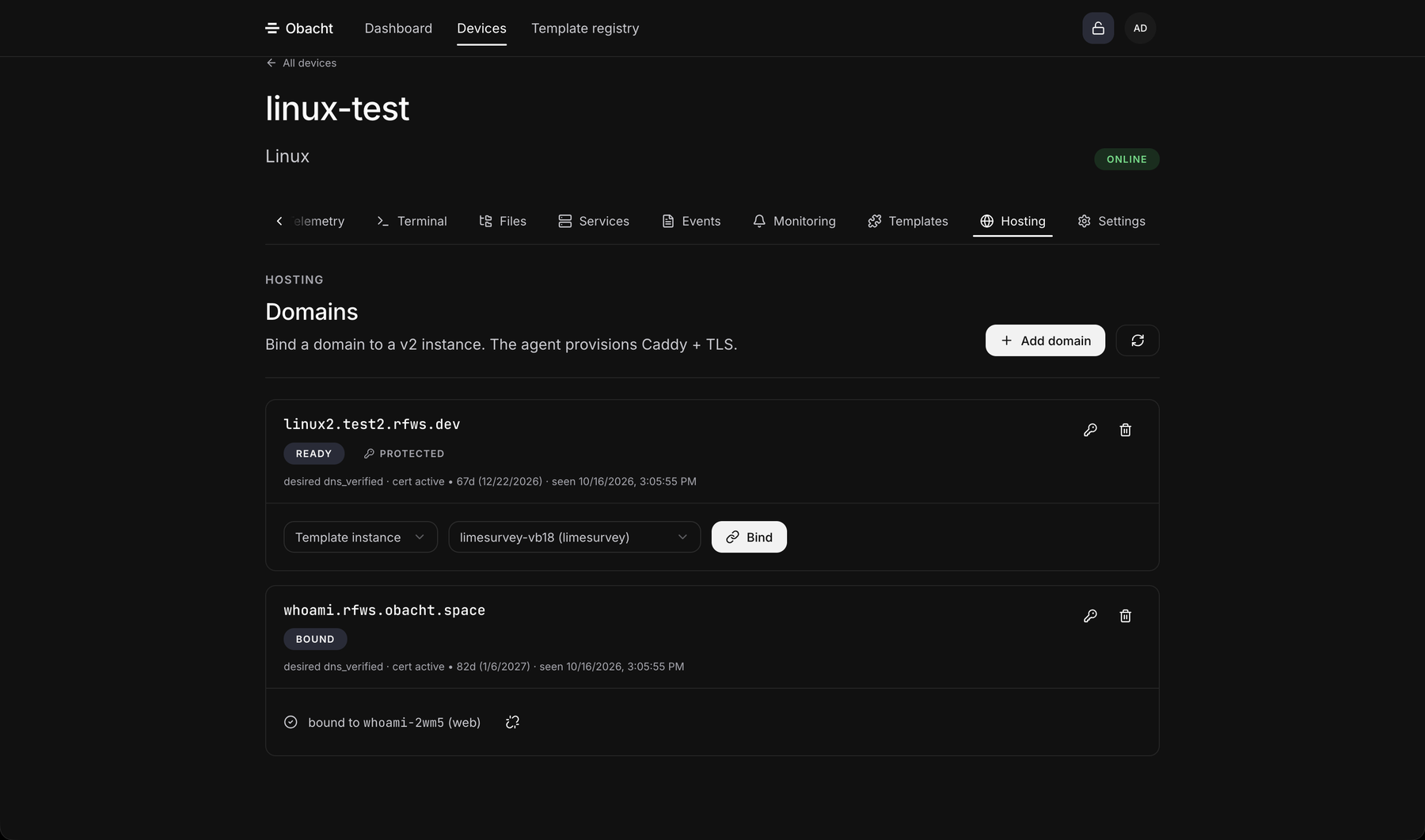Switch to the Events tab
The width and height of the screenshot is (1425, 840).
tap(691, 221)
